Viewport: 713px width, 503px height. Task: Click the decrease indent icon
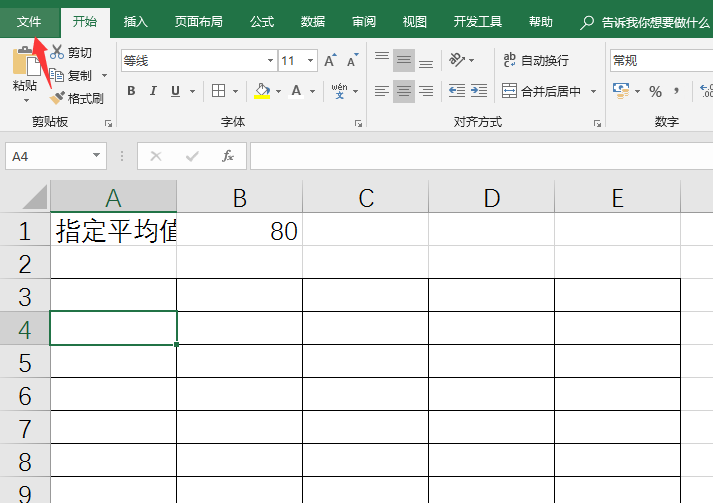[x=457, y=91]
